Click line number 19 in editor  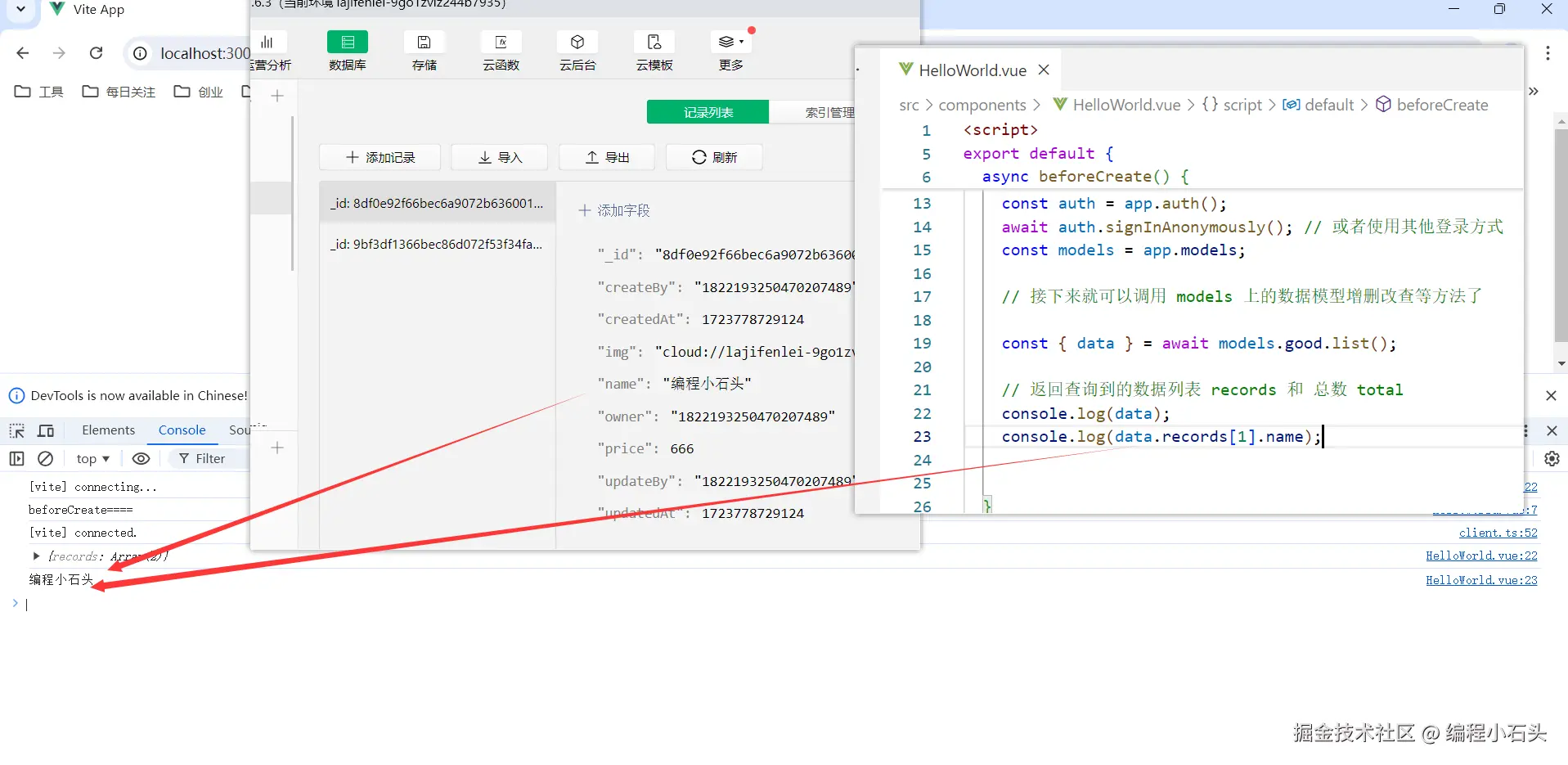click(x=922, y=344)
